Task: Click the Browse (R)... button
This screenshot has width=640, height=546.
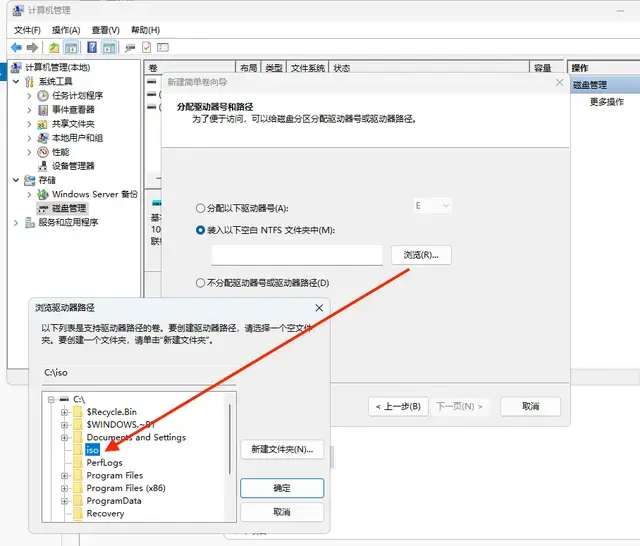Action: [x=421, y=255]
